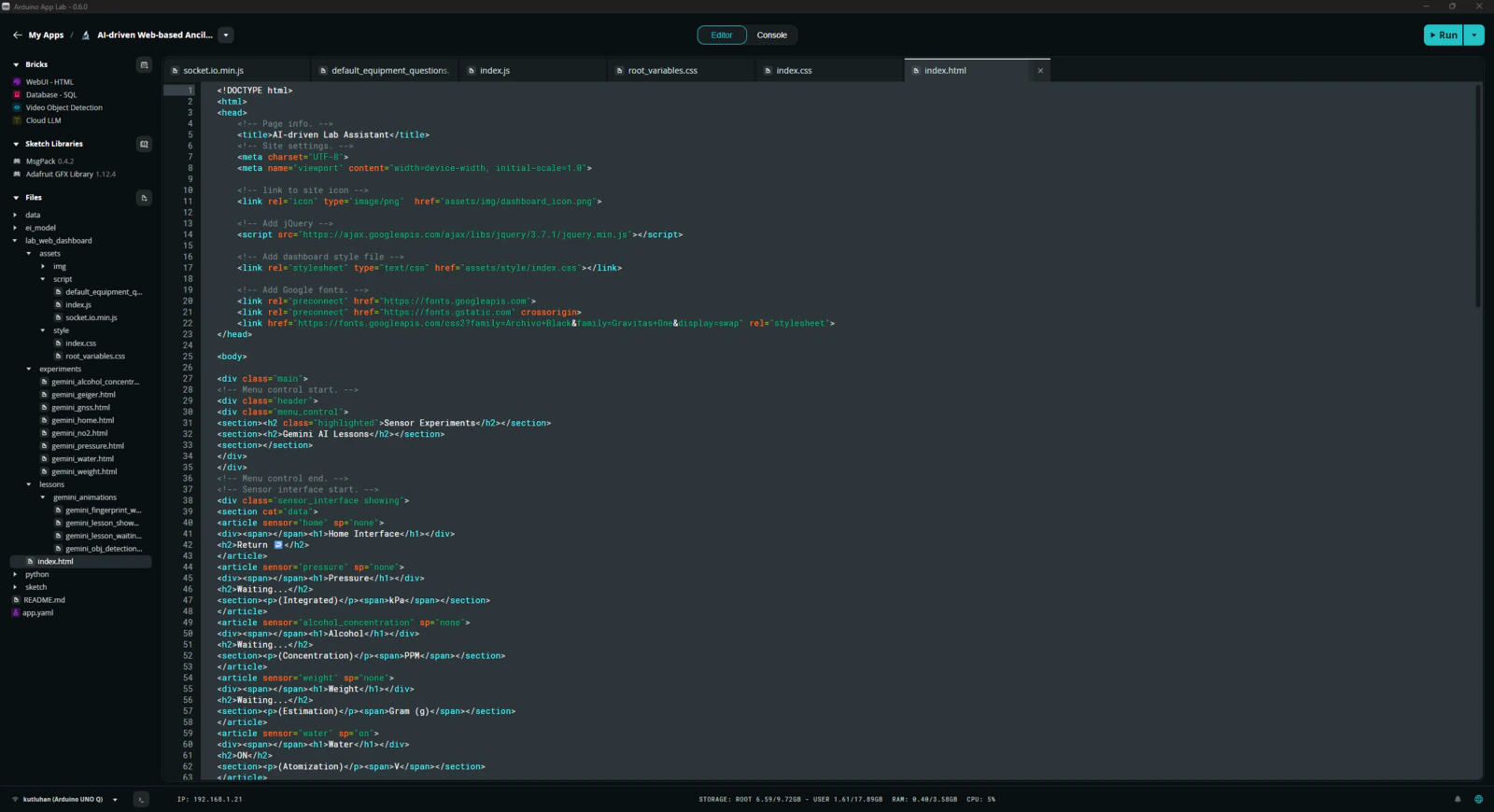Click the add Sketch Library icon
Image resolution: width=1494 pixels, height=812 pixels.
(144, 144)
